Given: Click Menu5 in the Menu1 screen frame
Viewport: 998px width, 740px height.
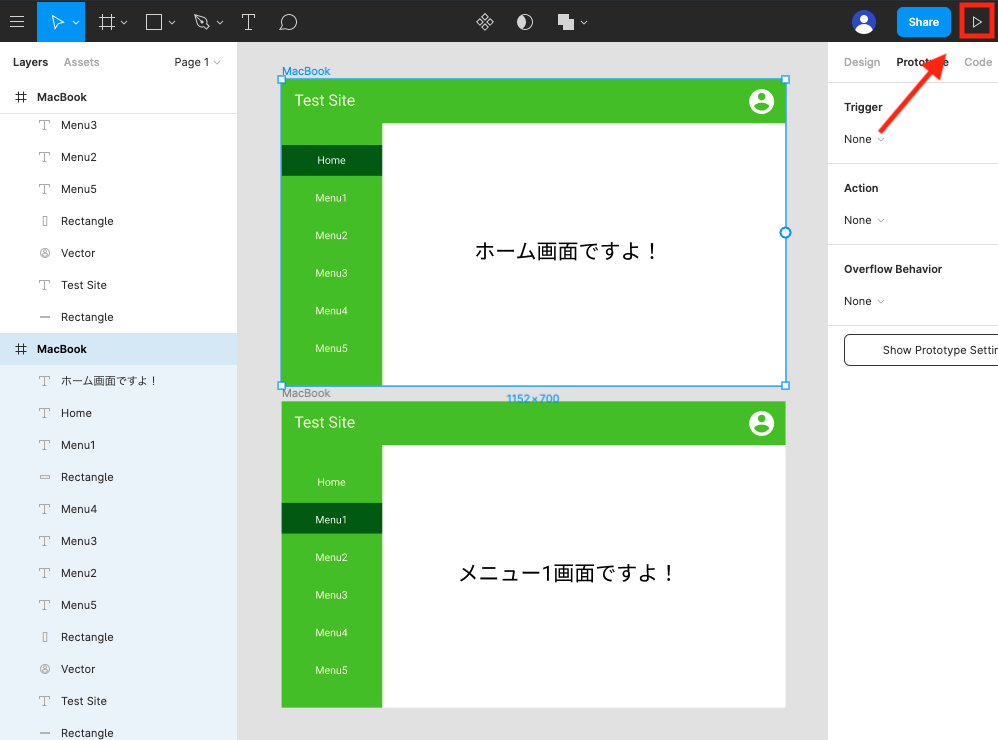Looking at the screenshot, I should pyautogui.click(x=332, y=670).
